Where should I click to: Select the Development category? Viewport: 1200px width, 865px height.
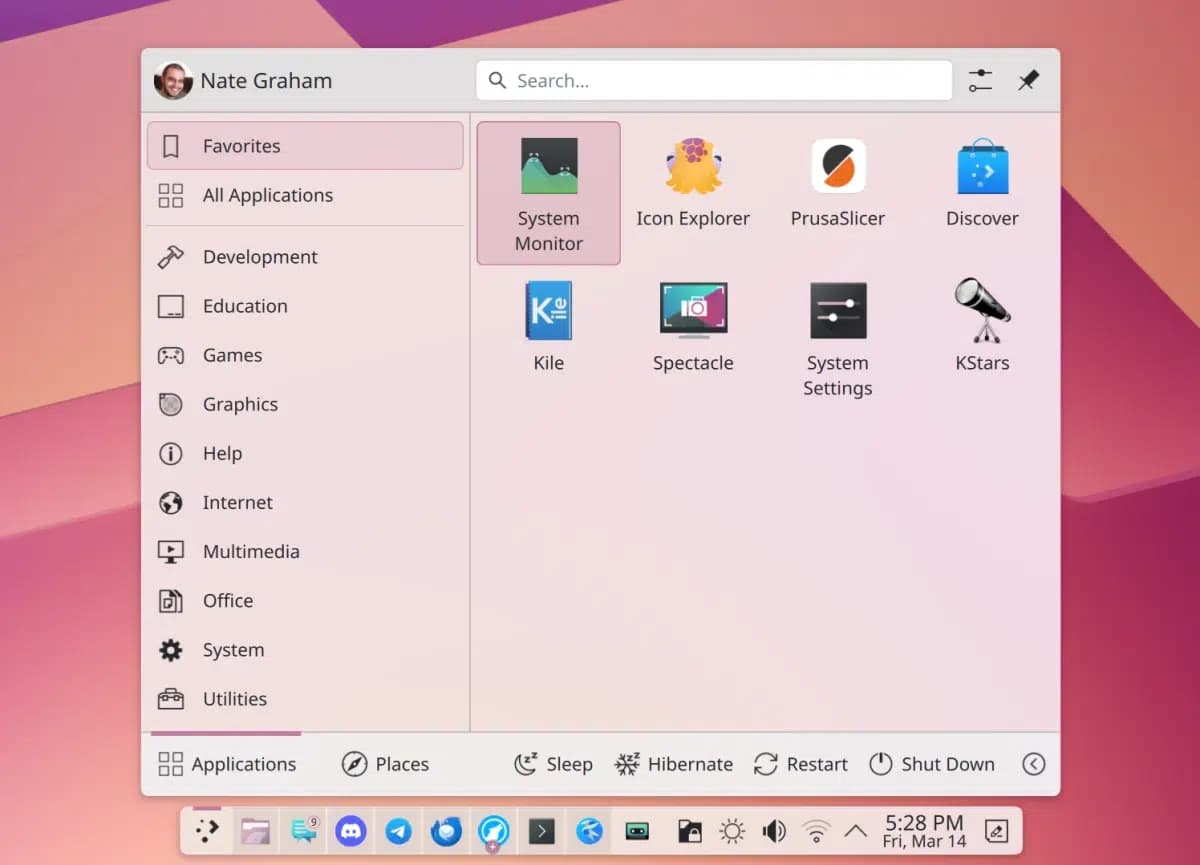(260, 257)
